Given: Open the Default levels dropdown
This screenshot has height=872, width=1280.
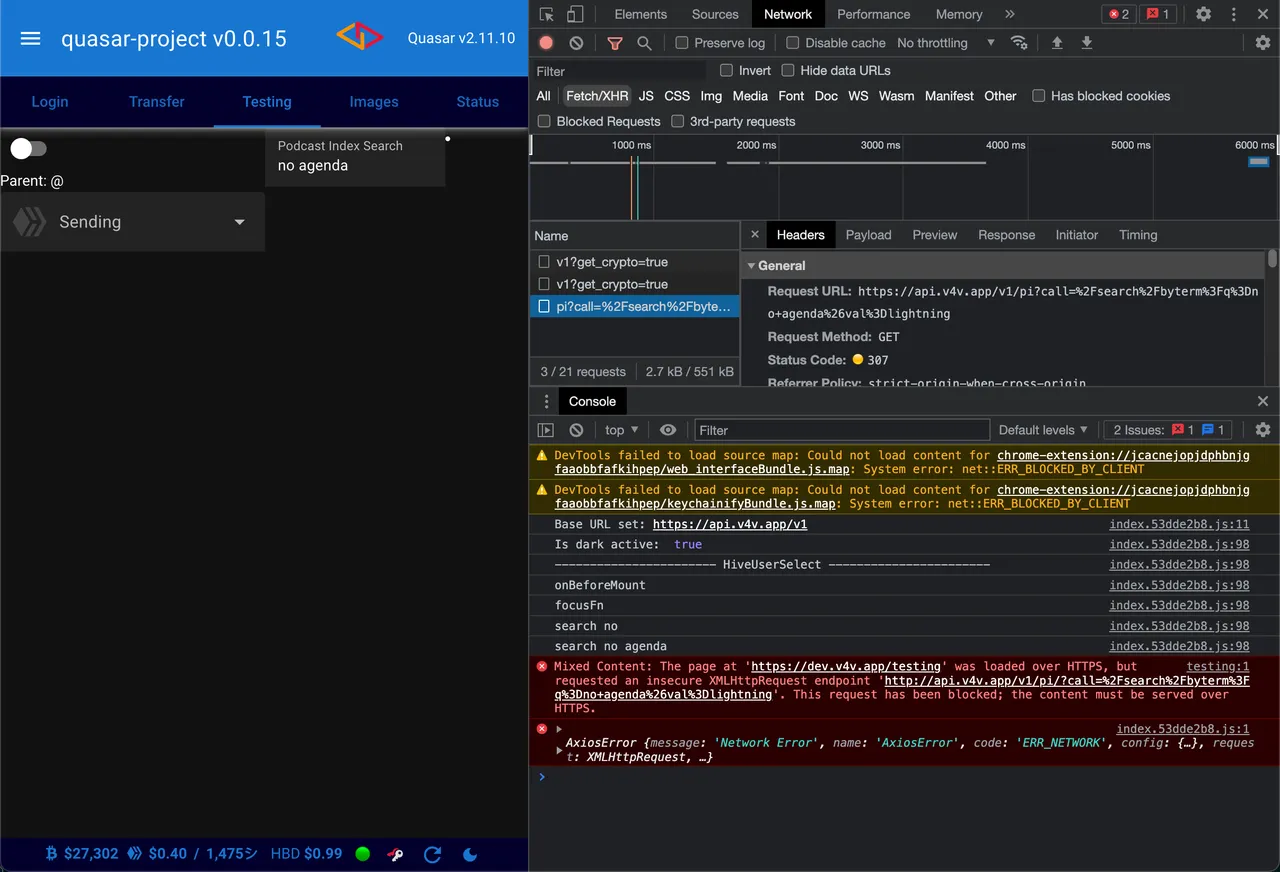Looking at the screenshot, I should pos(1043,430).
